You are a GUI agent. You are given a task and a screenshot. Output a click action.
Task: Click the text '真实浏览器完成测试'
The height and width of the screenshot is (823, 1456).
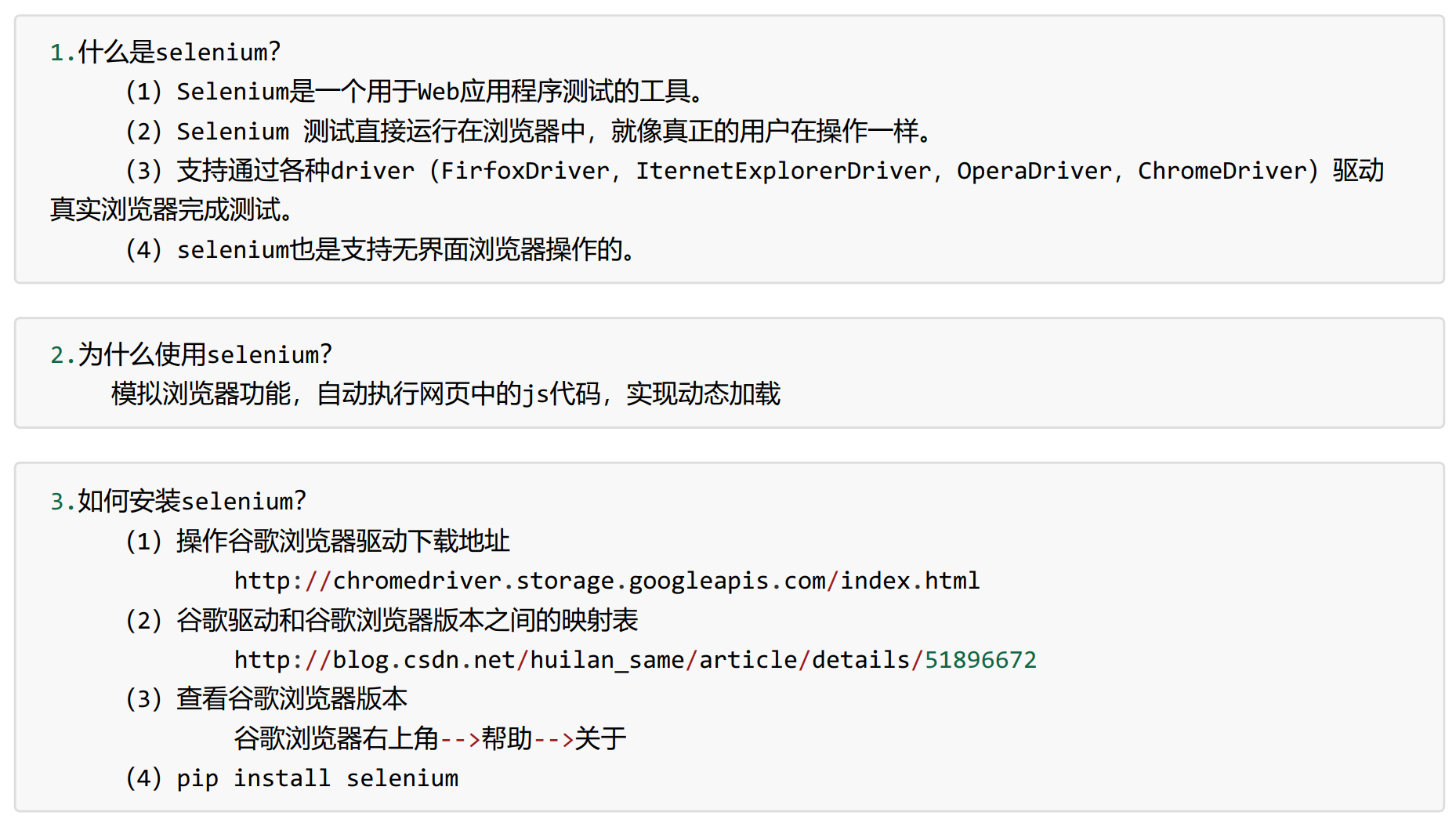click(x=165, y=210)
